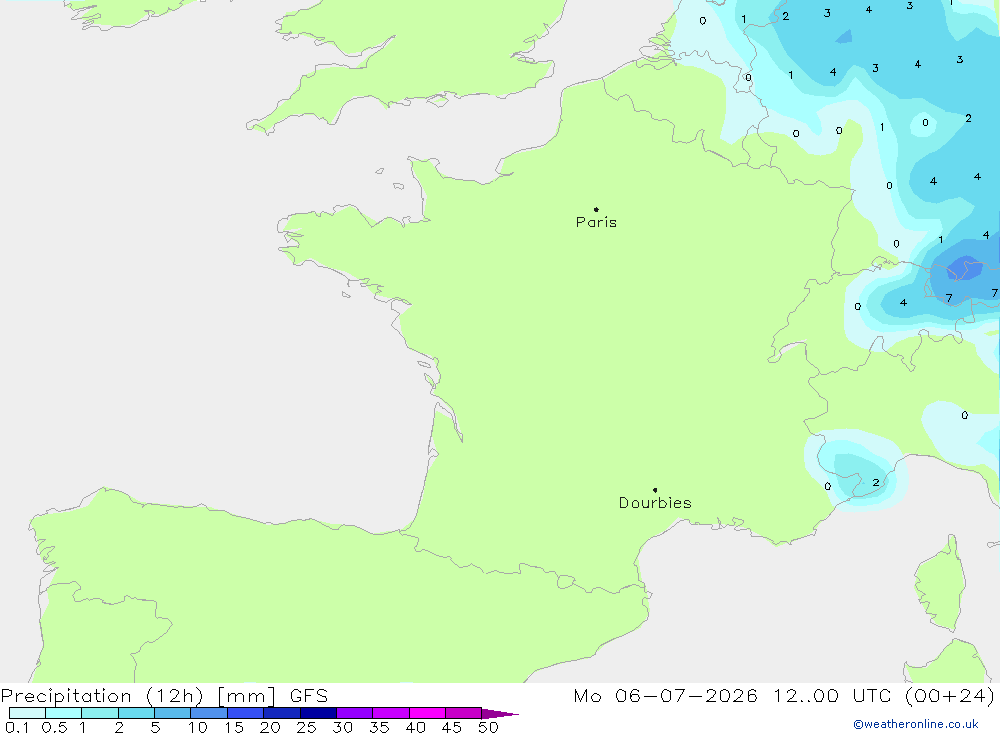This screenshot has width=1000, height=733.
Task: Click the Mo 06-07-2026 date text
Action: [x=666, y=696]
